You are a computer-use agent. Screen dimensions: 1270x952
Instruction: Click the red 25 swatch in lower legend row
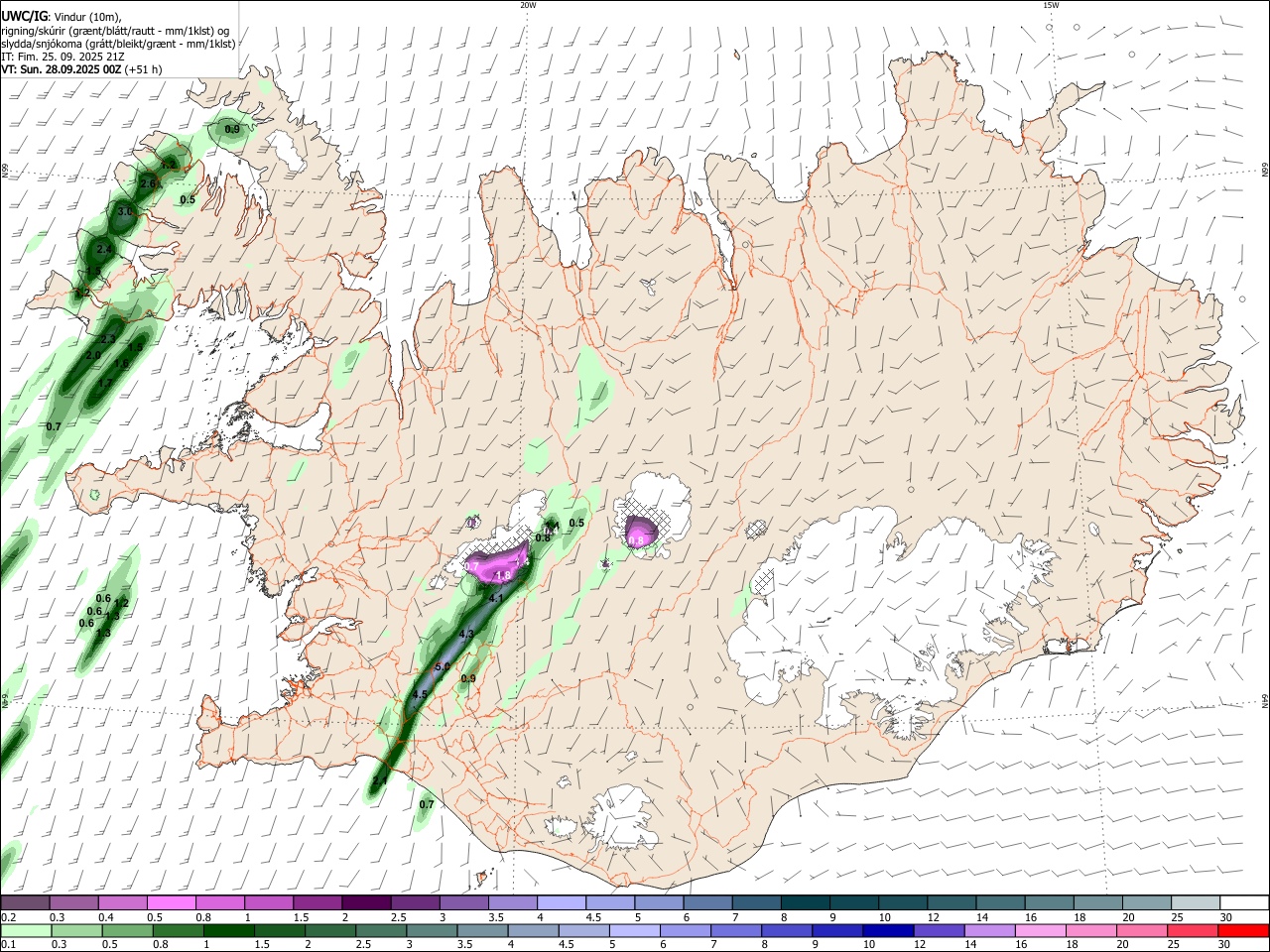[1194, 930]
